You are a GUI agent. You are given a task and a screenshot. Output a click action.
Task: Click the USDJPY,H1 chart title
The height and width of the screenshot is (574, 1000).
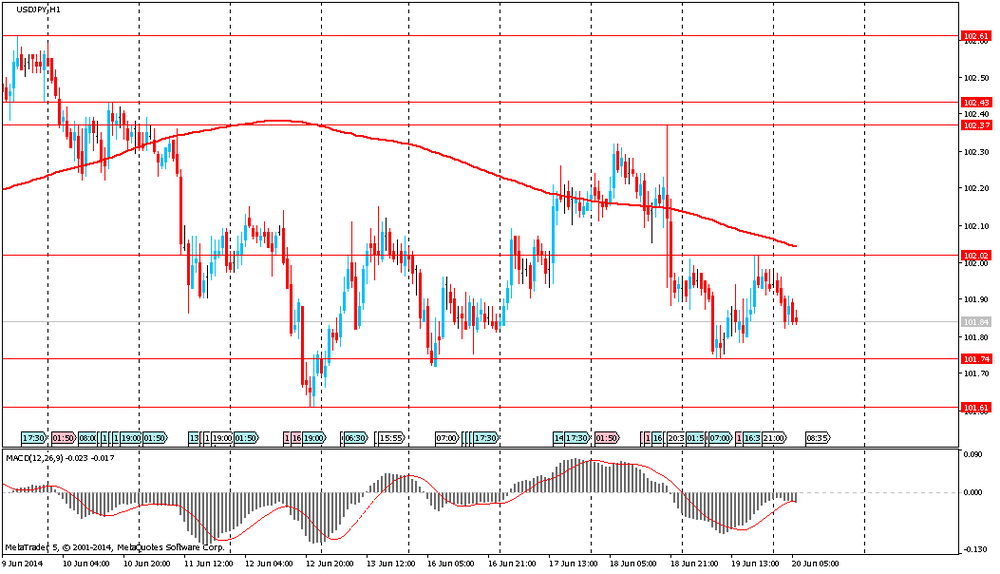pos(34,8)
